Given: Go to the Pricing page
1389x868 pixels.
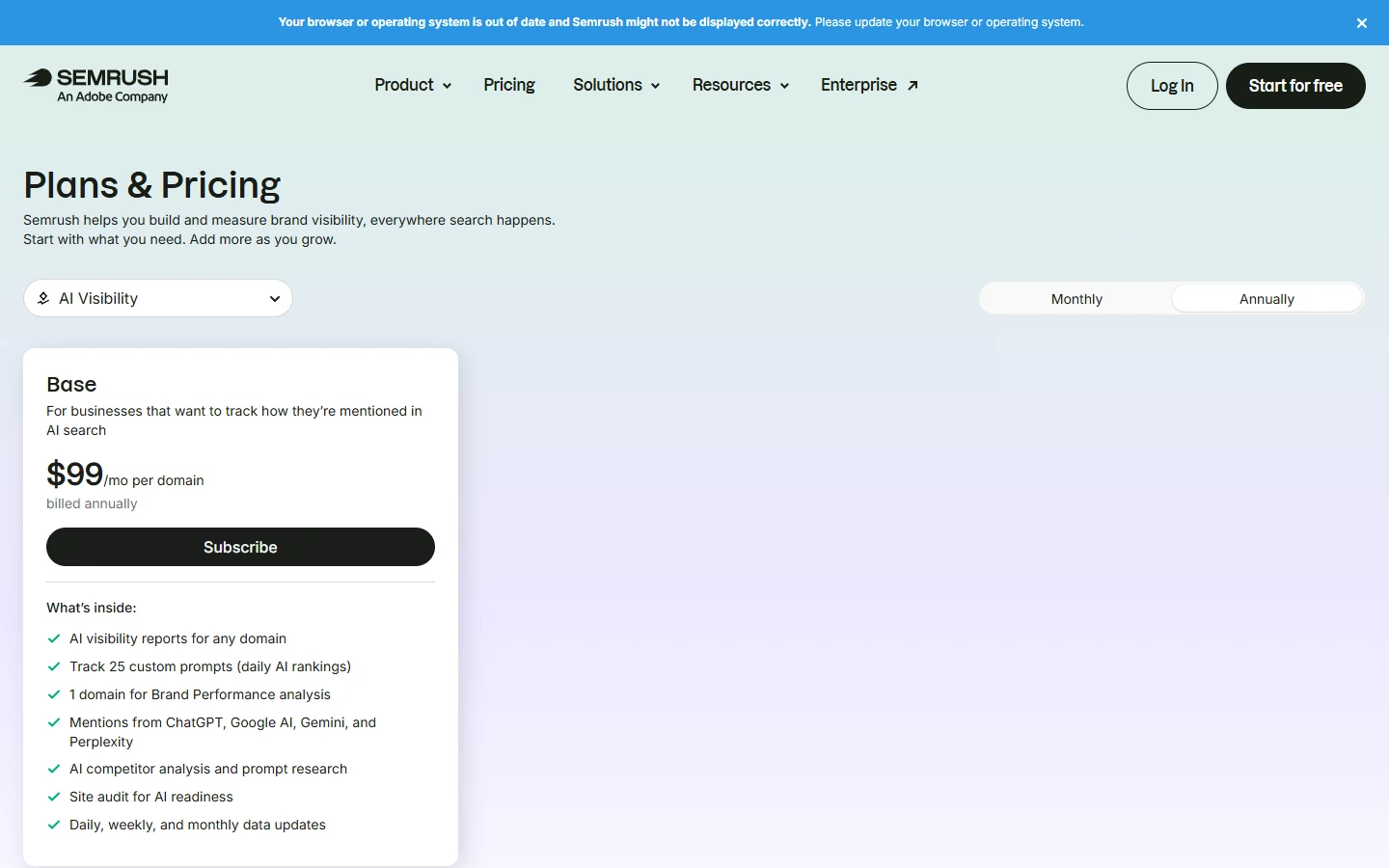Looking at the screenshot, I should click(x=509, y=85).
